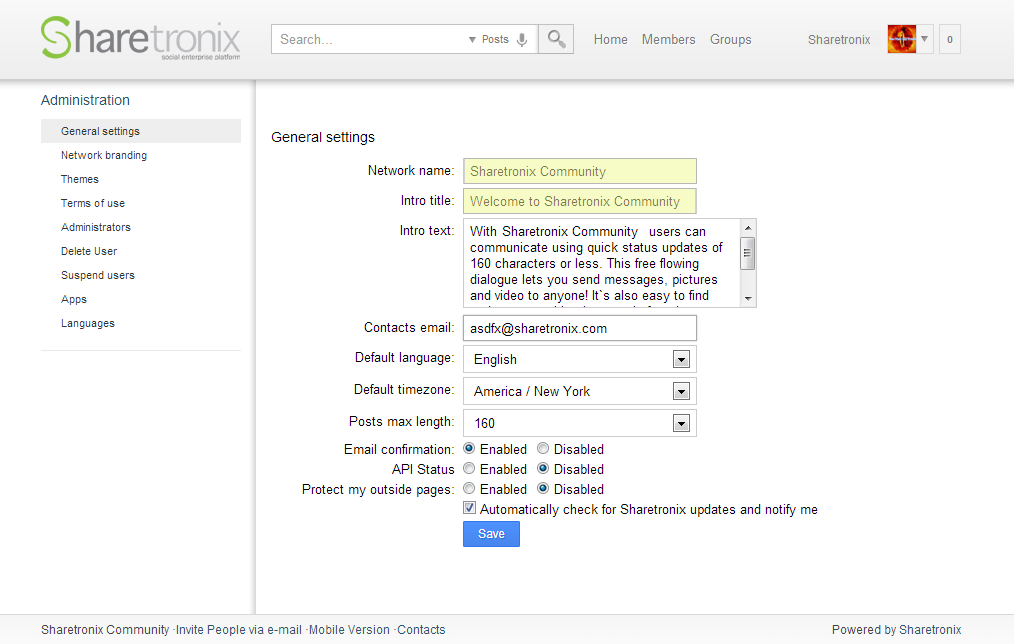1014x644 pixels.
Task: Uncheck automatic Sharetronix updates checkbox
Action: tap(470, 509)
